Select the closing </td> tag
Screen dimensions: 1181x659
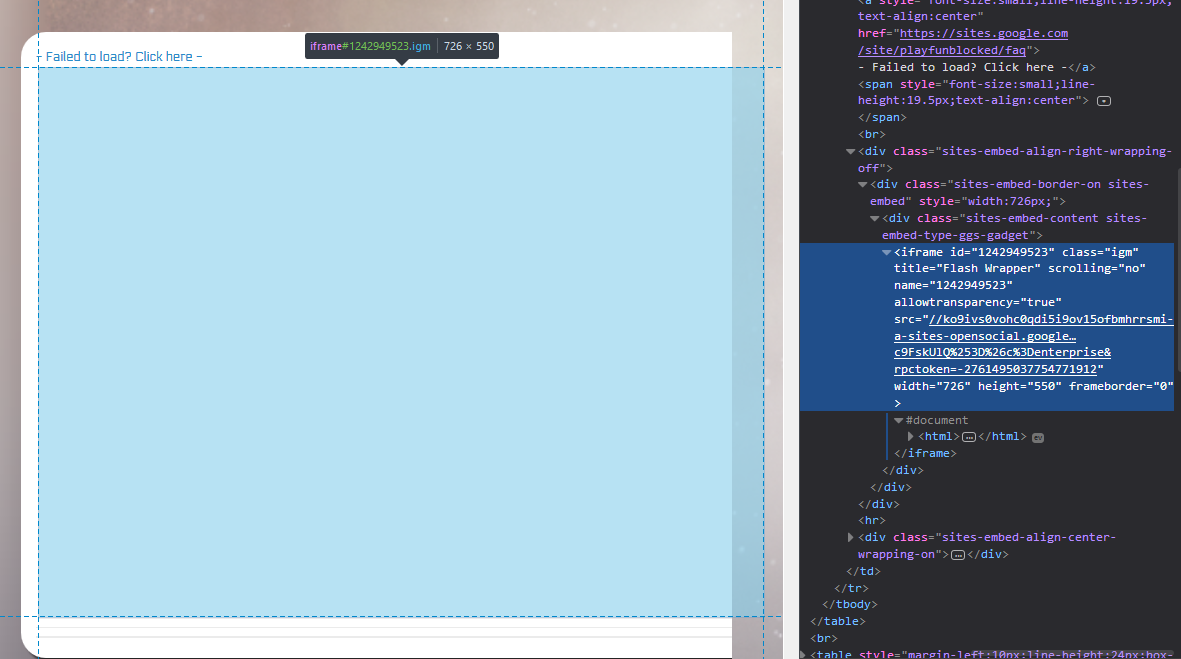[863, 571]
